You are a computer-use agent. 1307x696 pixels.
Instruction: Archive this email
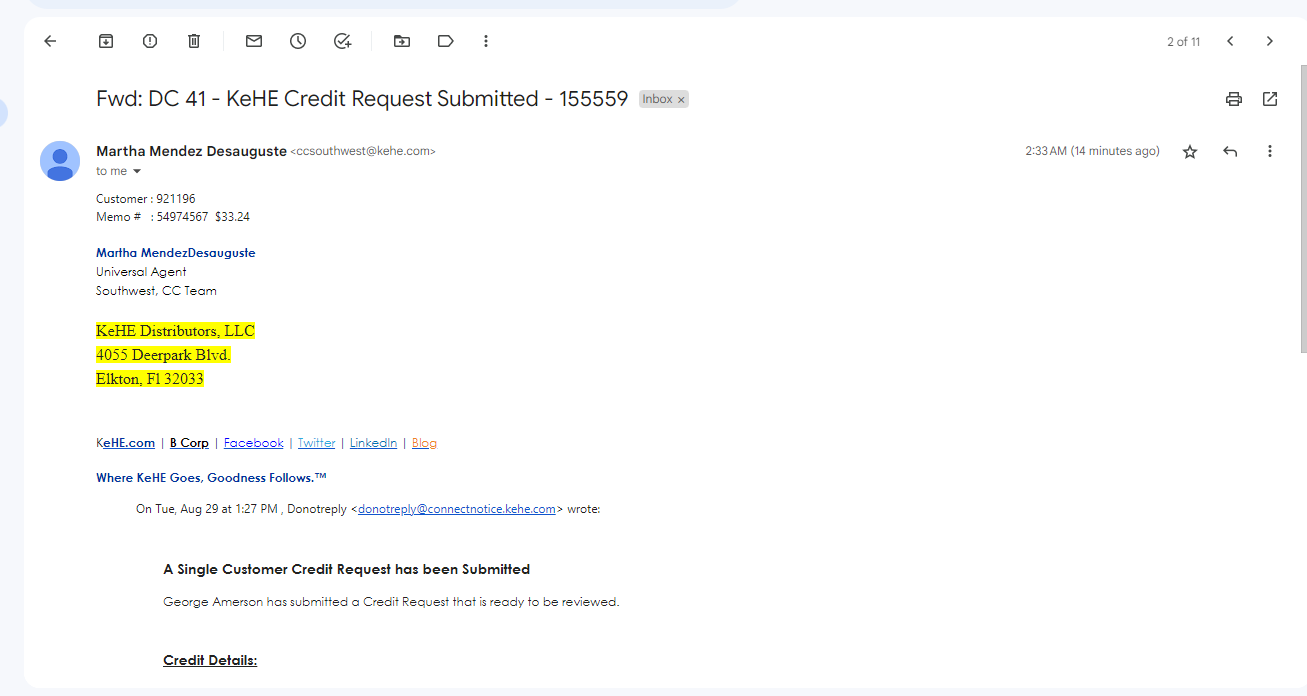[x=106, y=41]
